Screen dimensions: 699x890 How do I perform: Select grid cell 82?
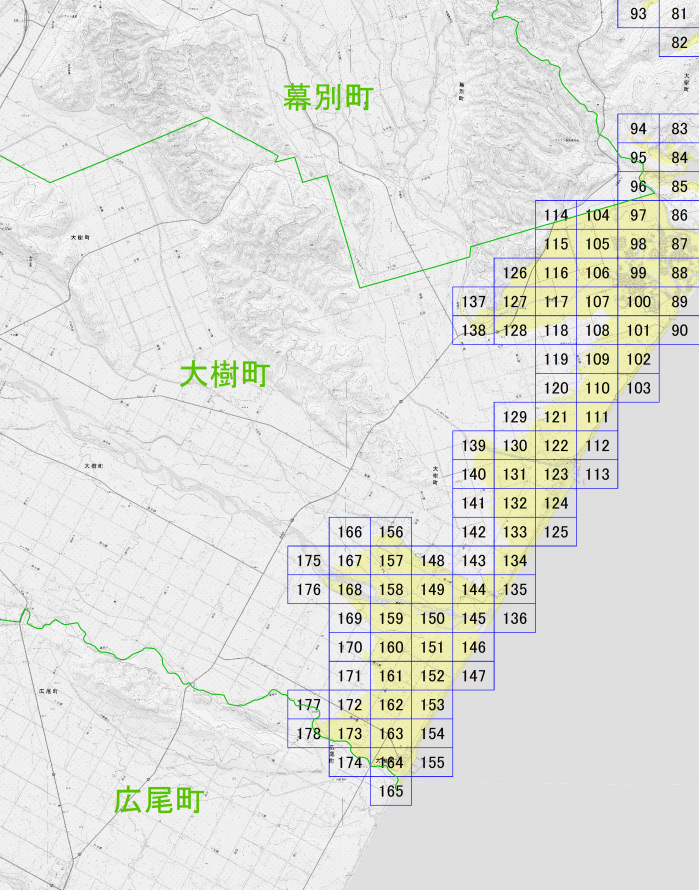point(679,43)
